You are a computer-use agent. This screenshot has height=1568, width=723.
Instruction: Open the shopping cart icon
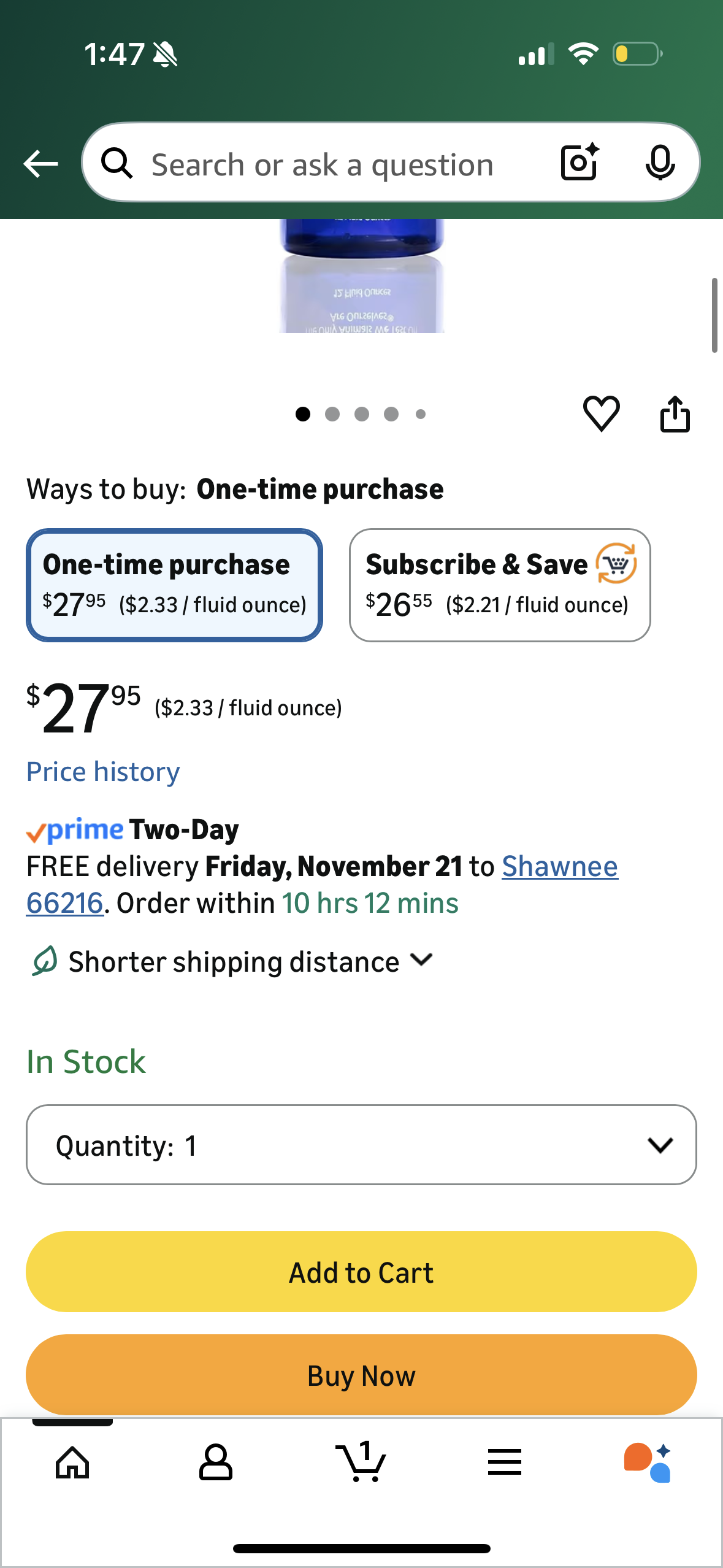[361, 1462]
